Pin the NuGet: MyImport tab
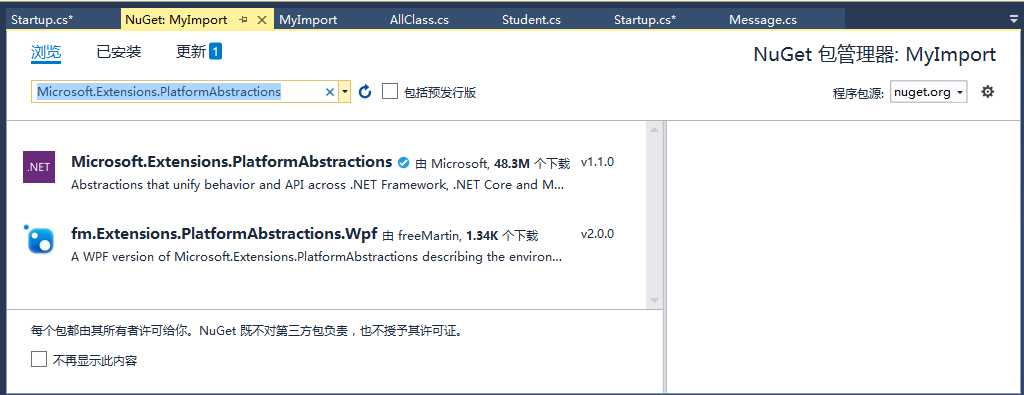Image resolution: width=1024 pixels, height=395 pixels. point(244,20)
